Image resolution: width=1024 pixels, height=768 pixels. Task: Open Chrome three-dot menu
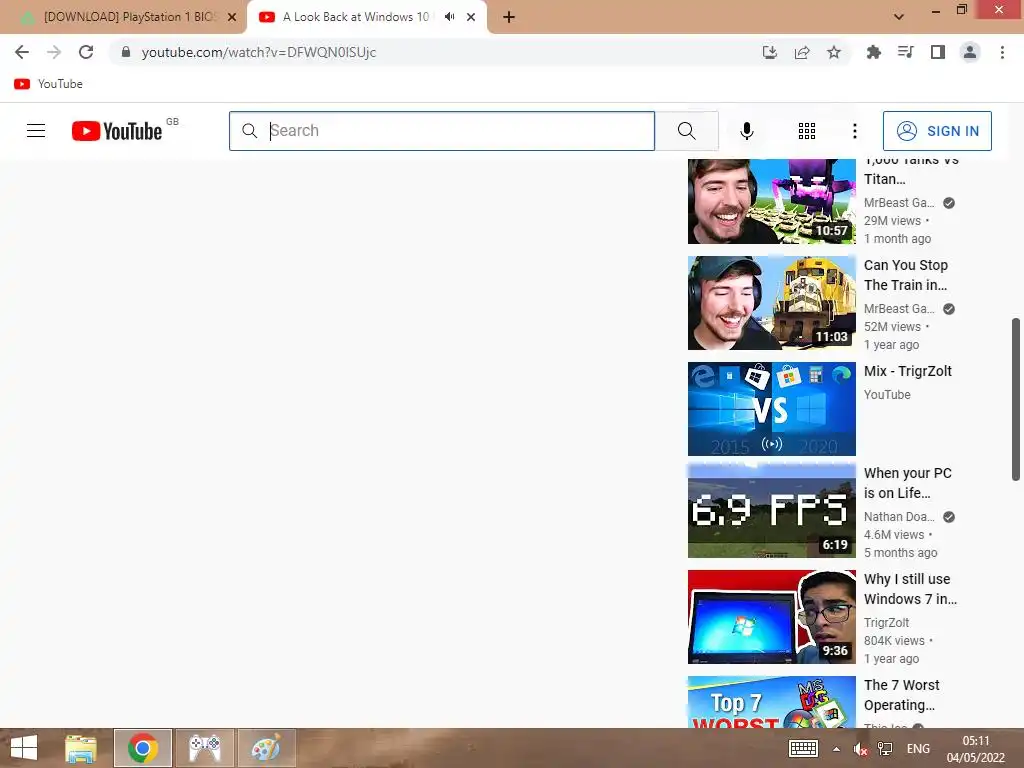click(1002, 52)
